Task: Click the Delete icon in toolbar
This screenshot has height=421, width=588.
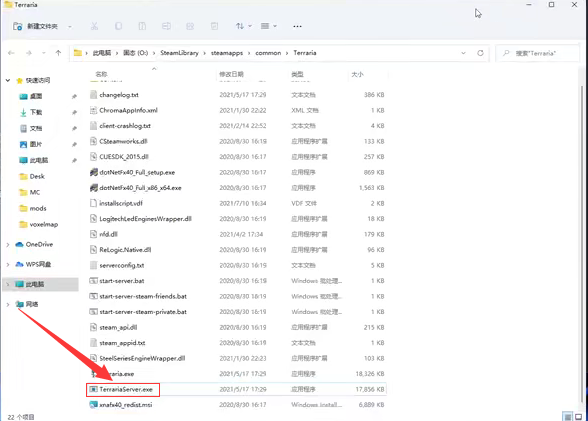Action: (214, 26)
